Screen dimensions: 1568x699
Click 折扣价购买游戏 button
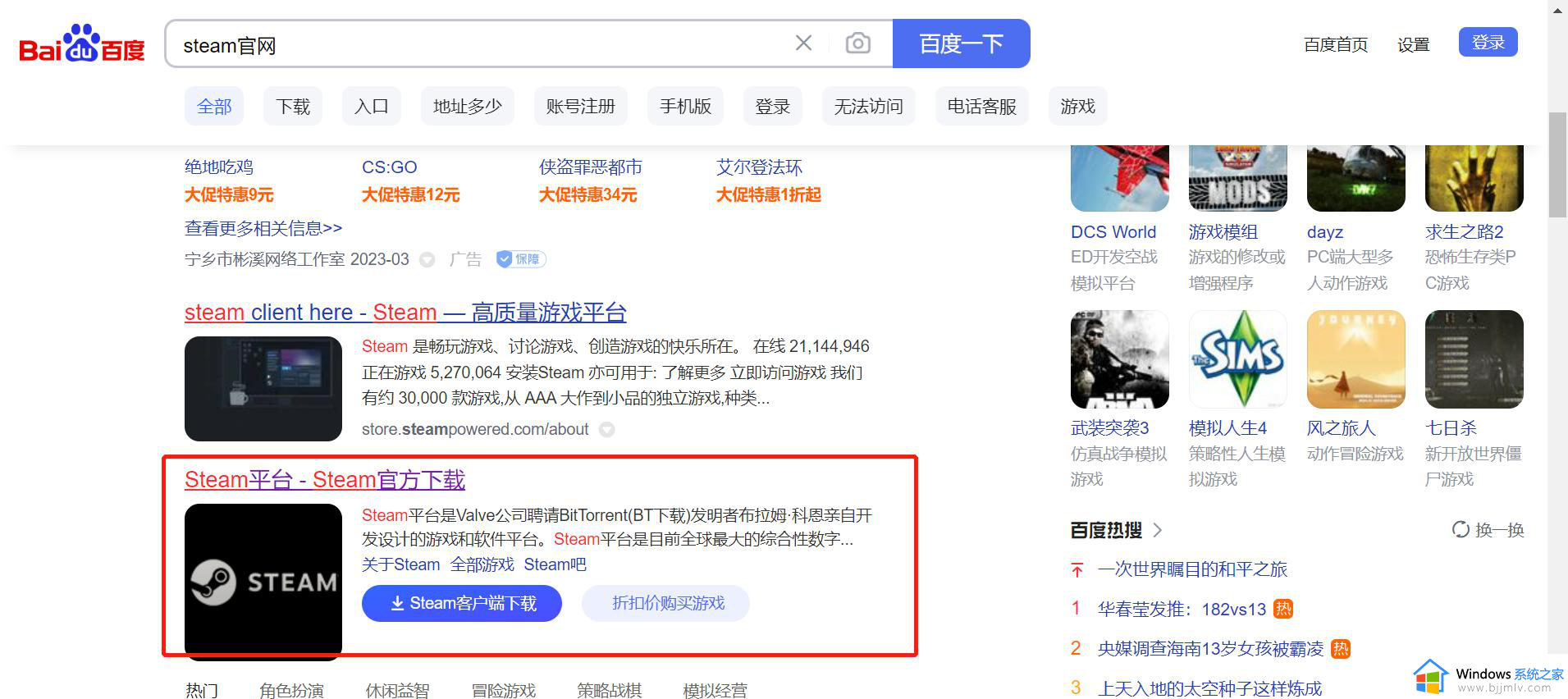pyautogui.click(x=666, y=604)
